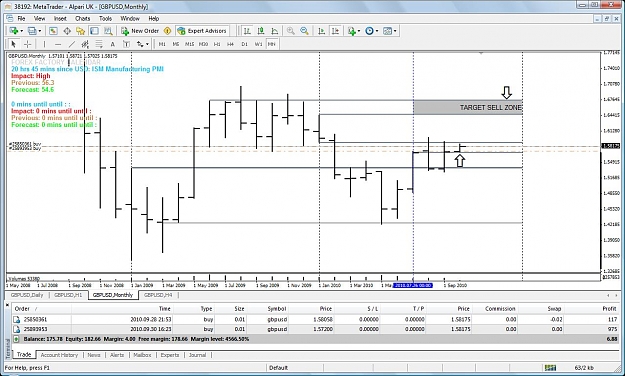Switch to M15 timeframe
The image size is (625, 376).
189,44
